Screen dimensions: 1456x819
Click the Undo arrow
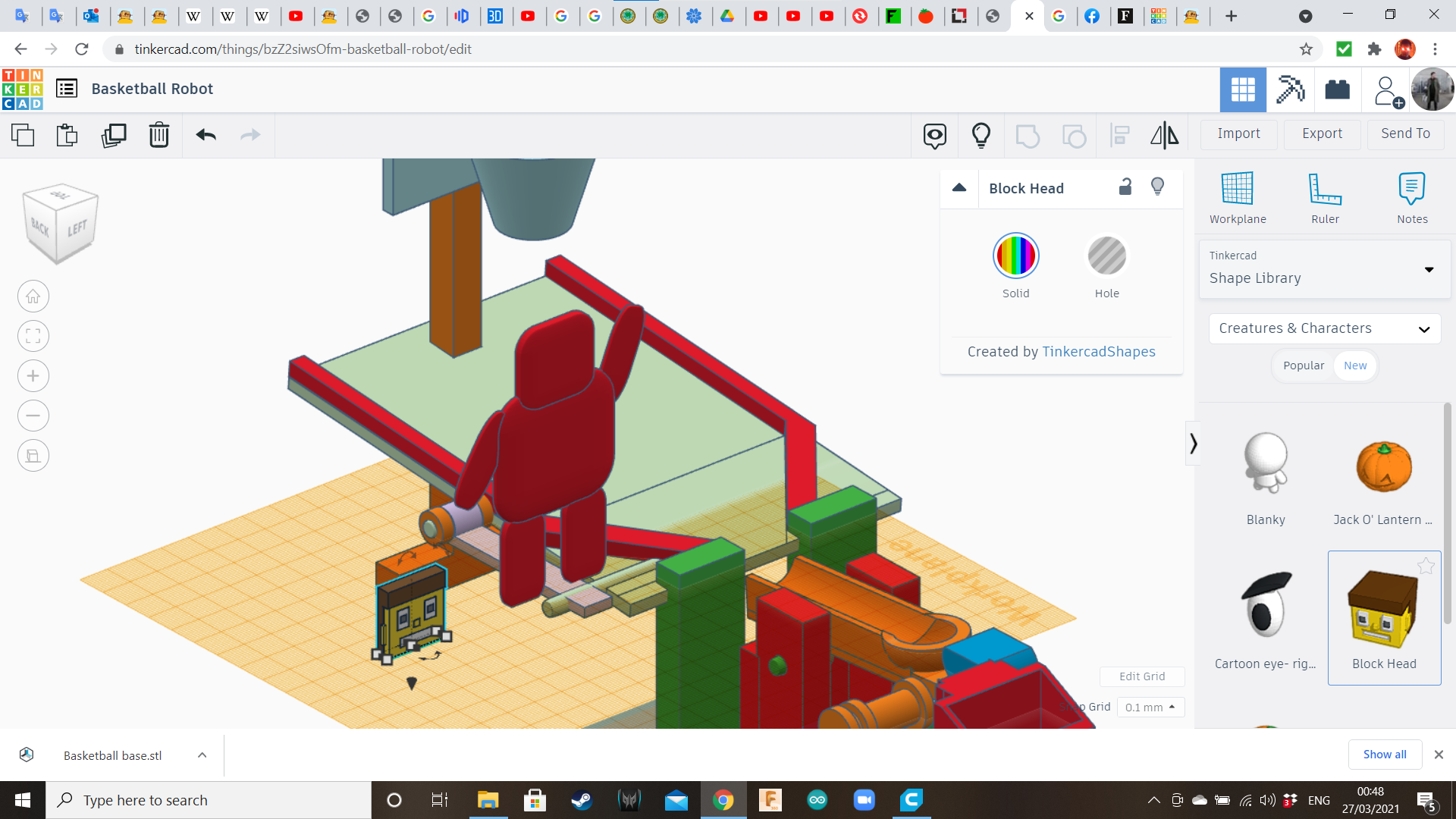click(x=206, y=135)
